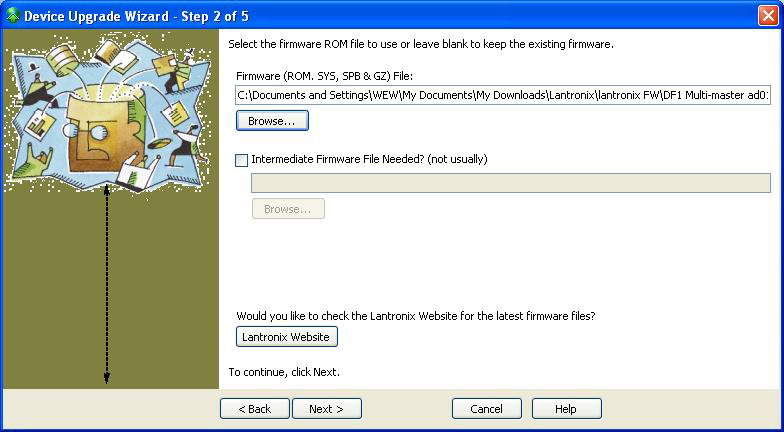Click the "To continue, click Next." text
784x432 pixels.
click(x=284, y=372)
